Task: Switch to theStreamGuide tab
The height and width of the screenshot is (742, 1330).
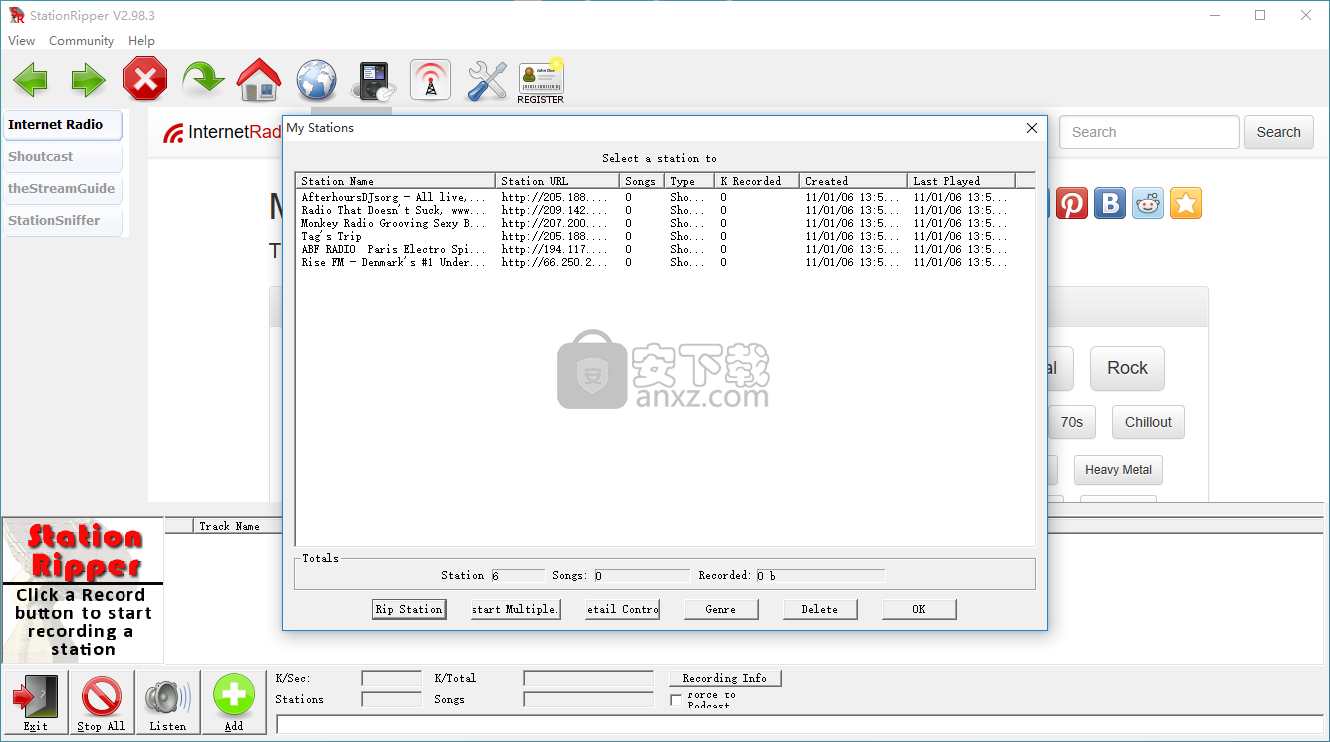Action: pyautogui.click(x=63, y=189)
